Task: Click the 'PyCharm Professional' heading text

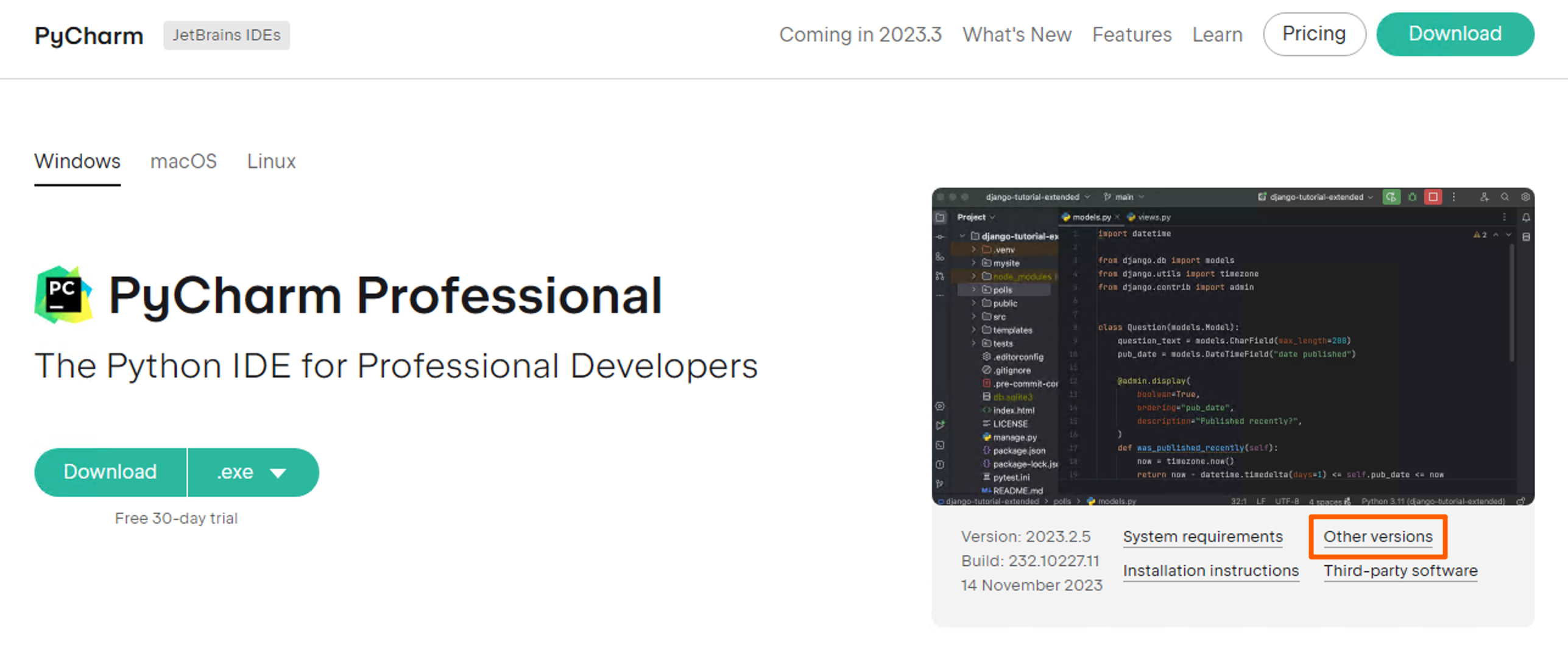Action: [386, 296]
